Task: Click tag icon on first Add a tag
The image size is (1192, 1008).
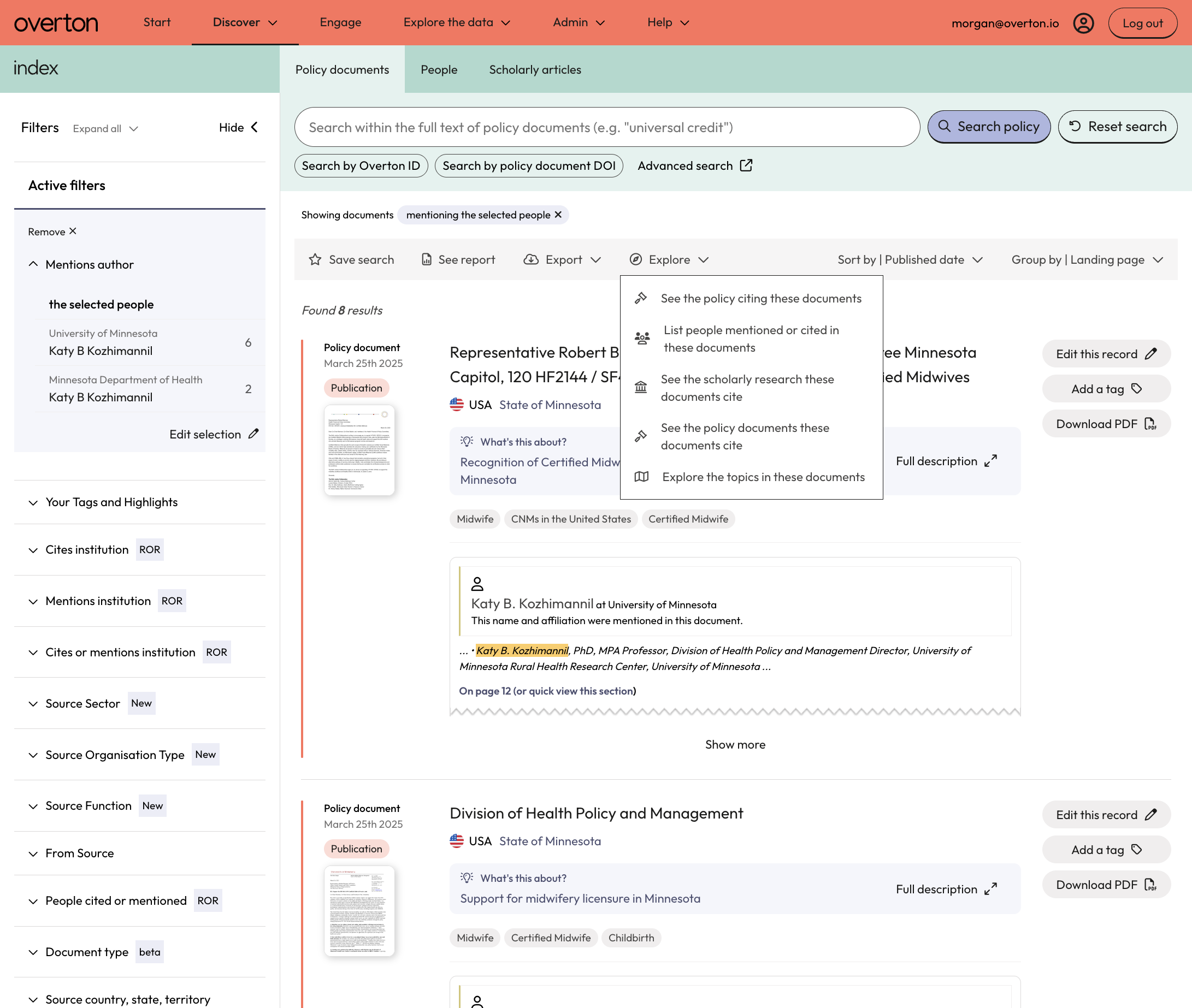Action: pos(1136,389)
